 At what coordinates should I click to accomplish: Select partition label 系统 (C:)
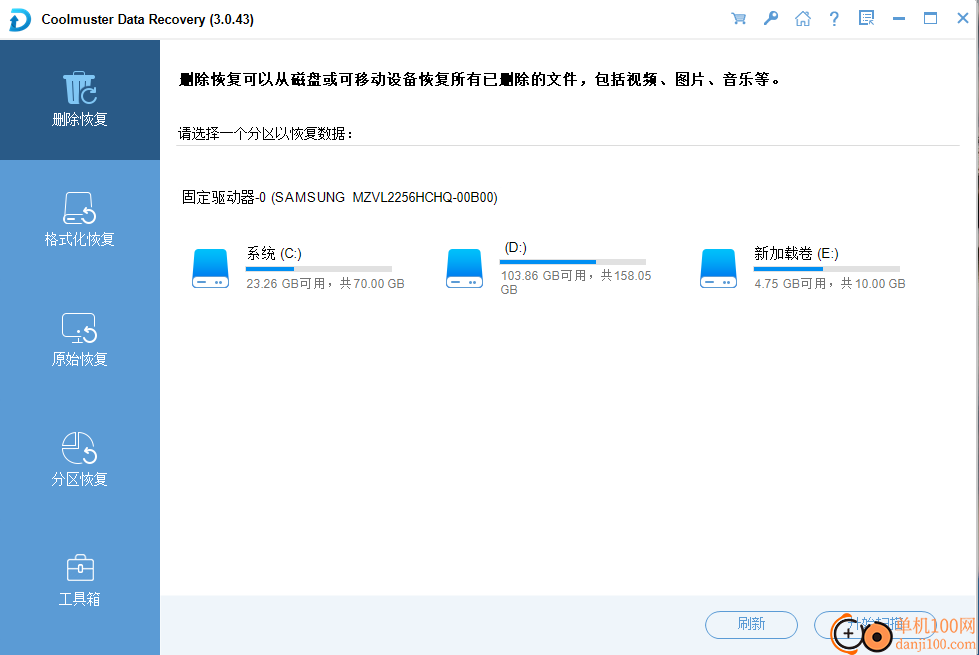pyautogui.click(x=274, y=254)
